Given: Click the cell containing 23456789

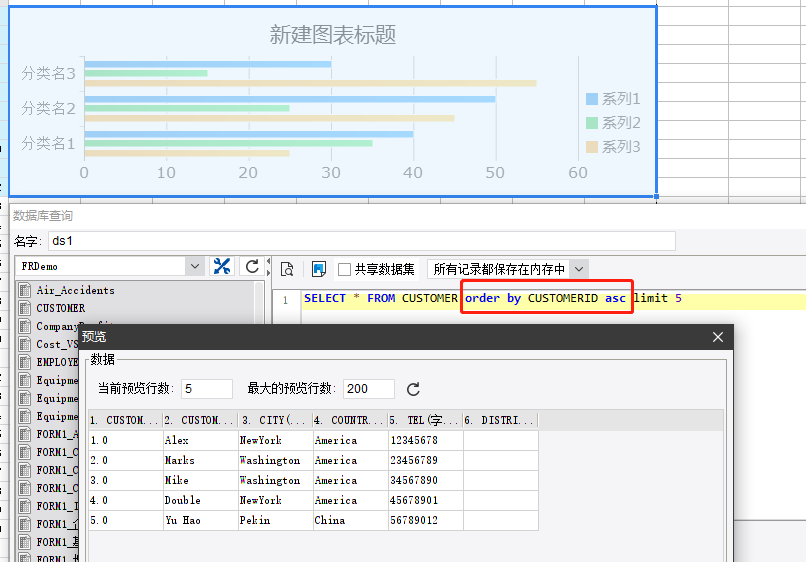Looking at the screenshot, I should [x=426, y=460].
